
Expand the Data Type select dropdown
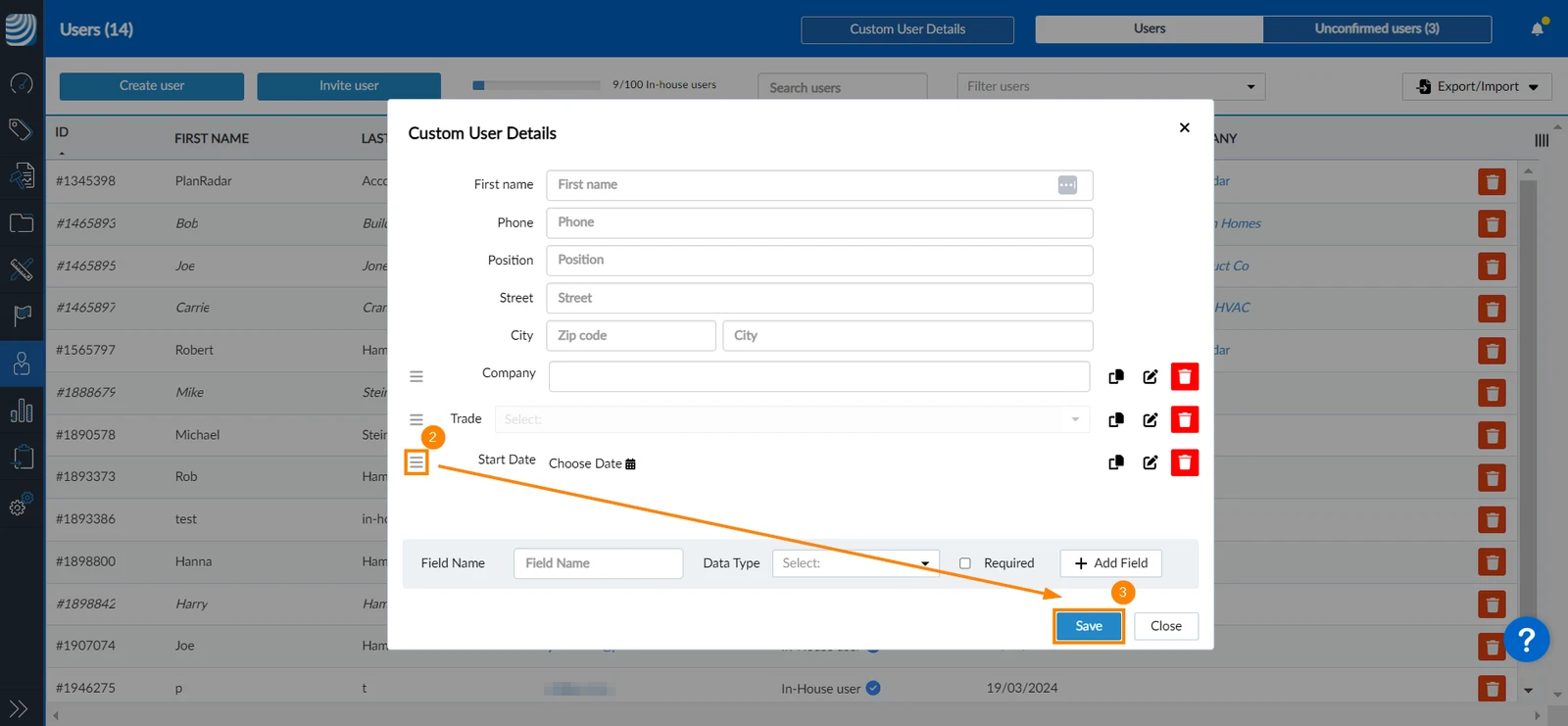(x=856, y=563)
